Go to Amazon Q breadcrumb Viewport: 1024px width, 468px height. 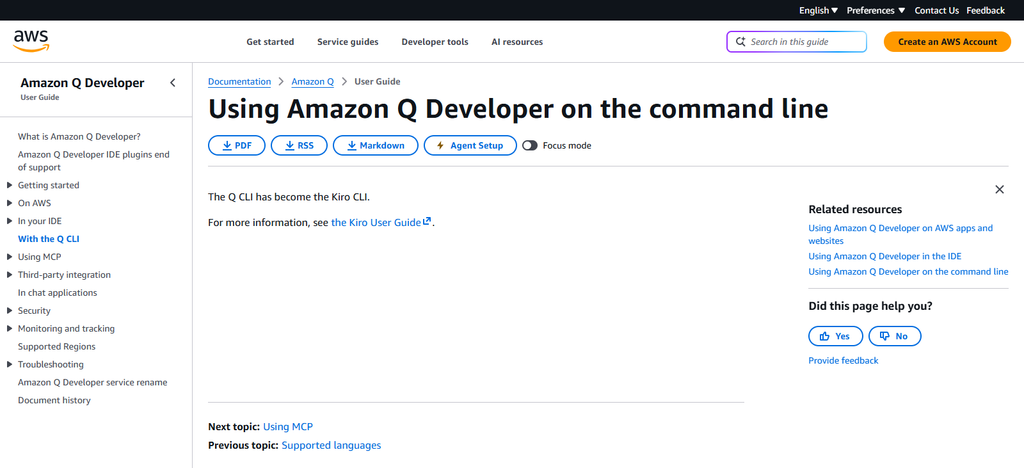(312, 82)
